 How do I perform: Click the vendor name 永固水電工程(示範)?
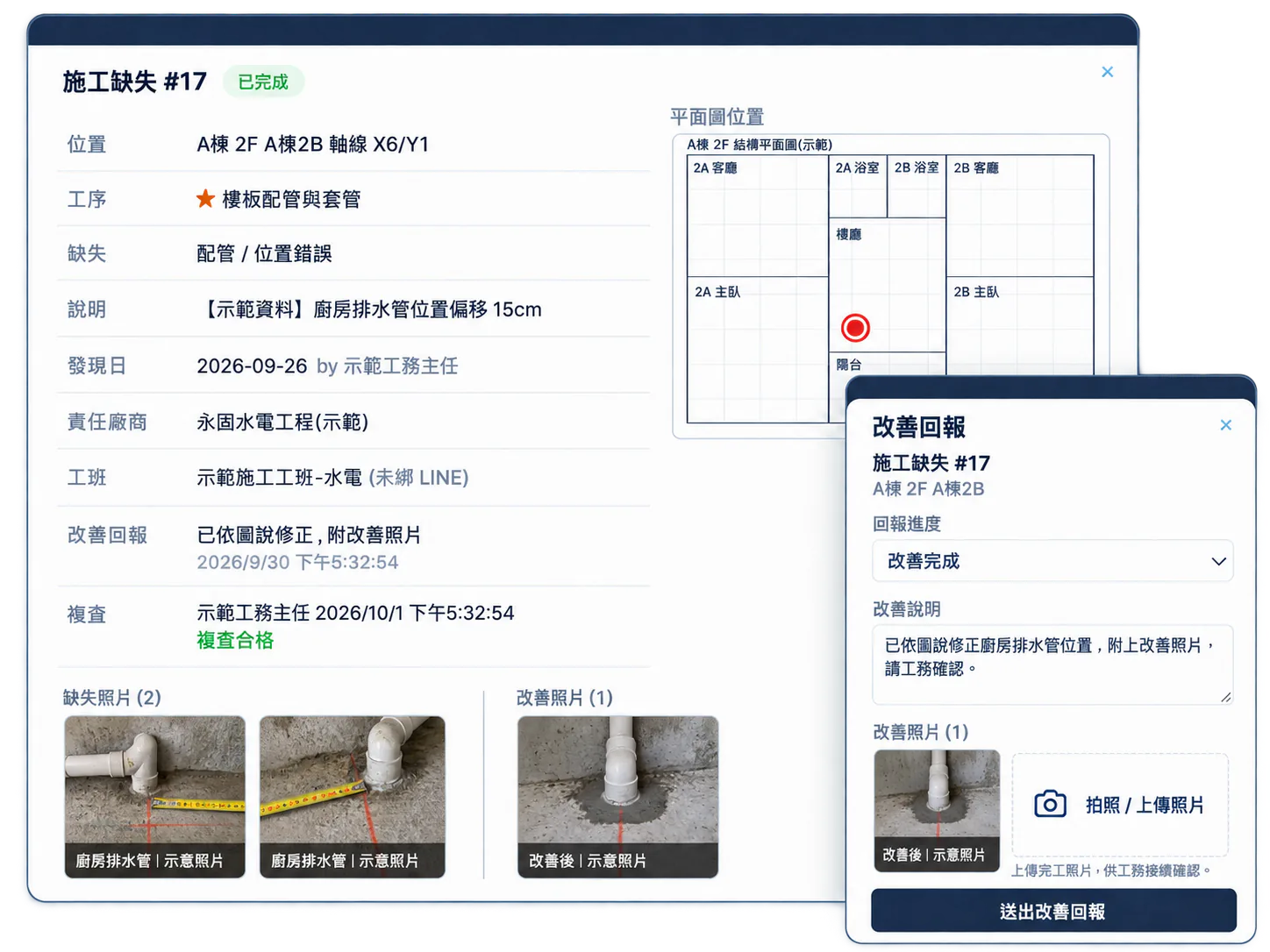click(x=282, y=422)
